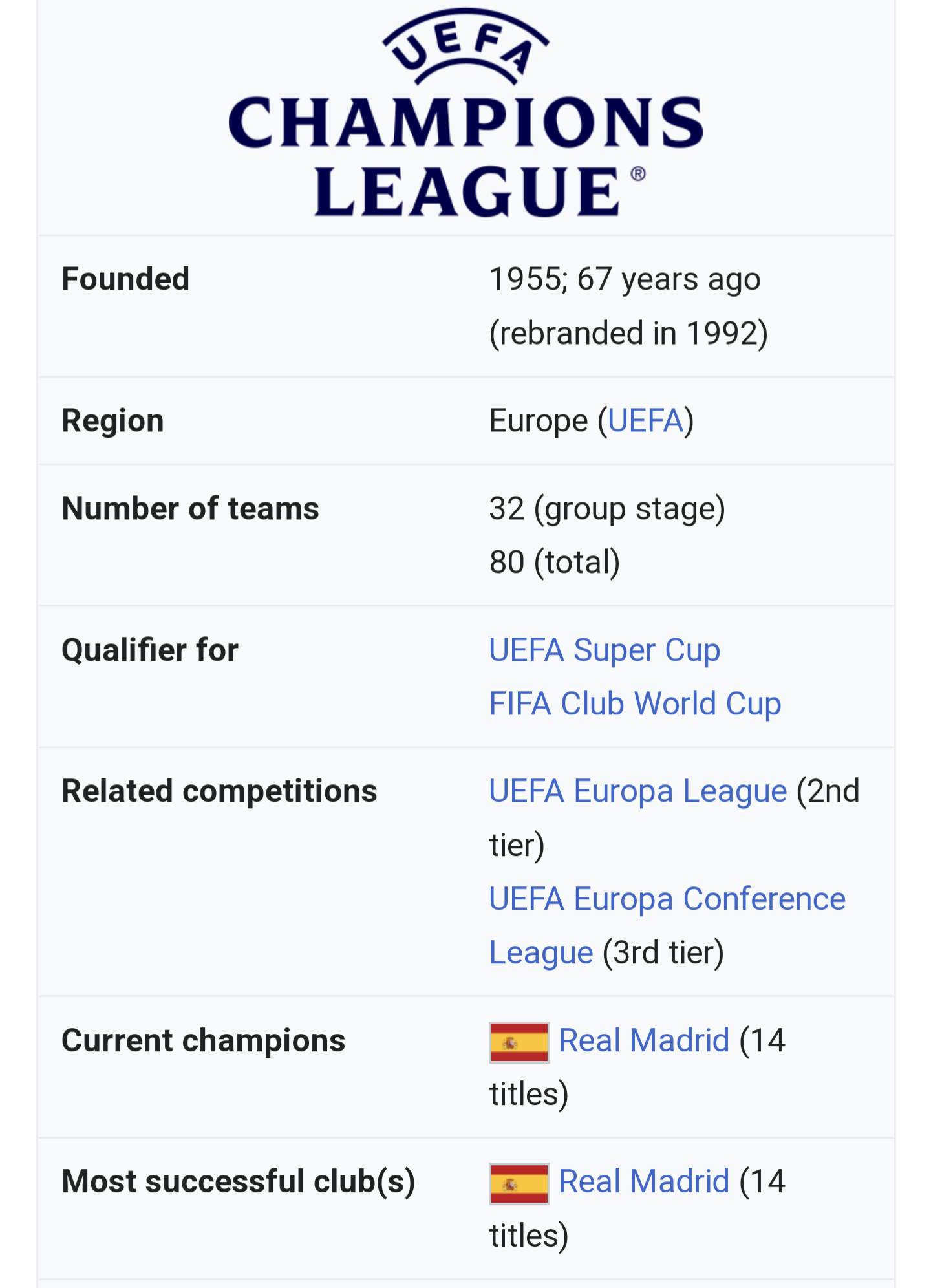The height and width of the screenshot is (1288, 931).
Task: Click the Founded row label
Action: [x=125, y=279]
